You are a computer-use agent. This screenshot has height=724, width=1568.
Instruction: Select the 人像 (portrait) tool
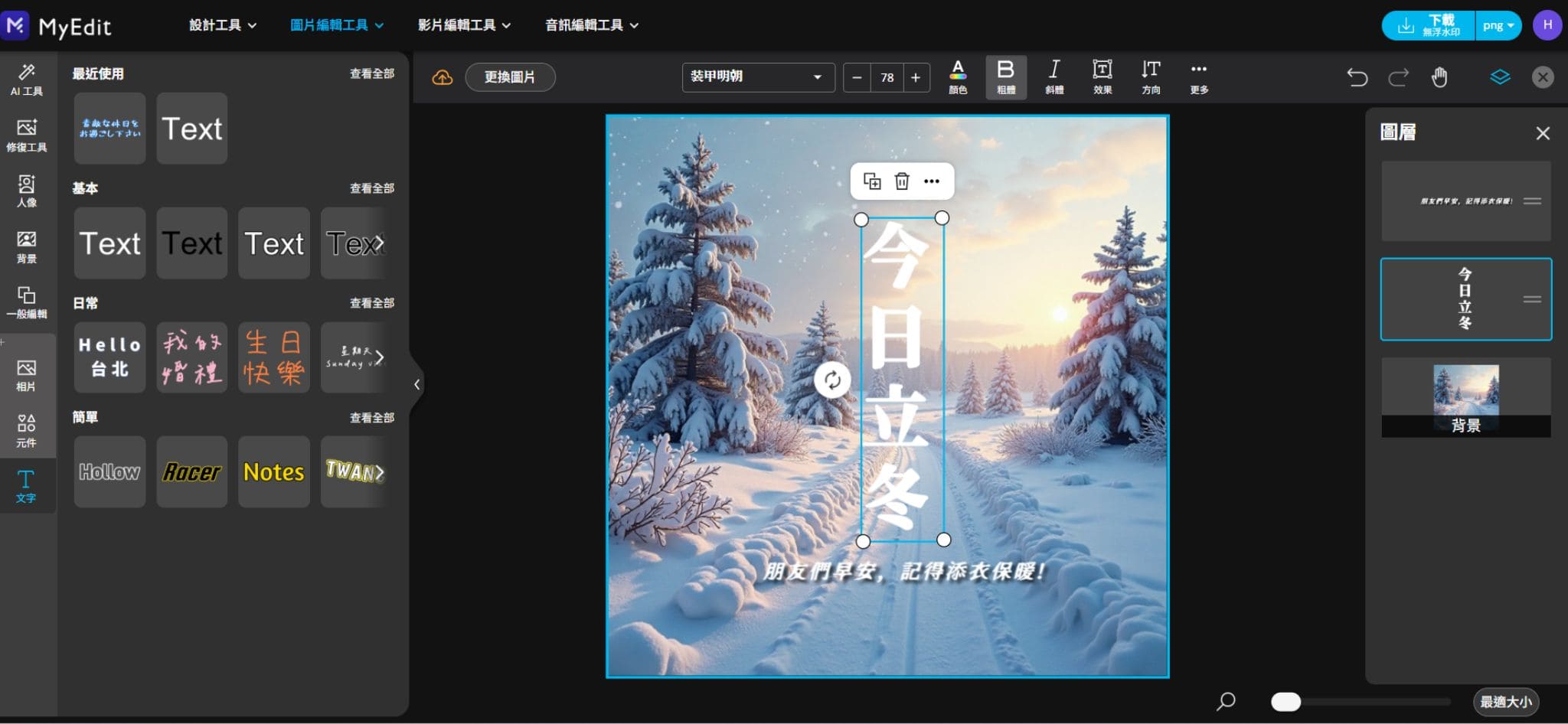(27, 191)
